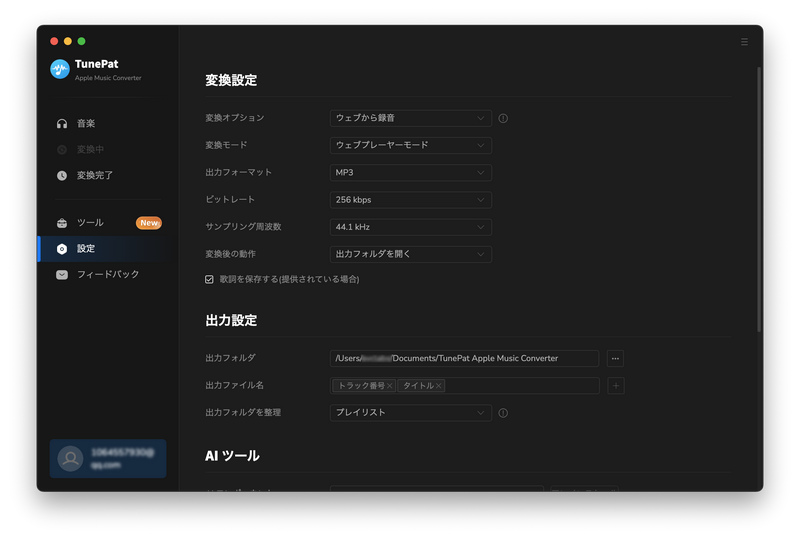Click the vertical scrollbar of settings

pos(759,199)
